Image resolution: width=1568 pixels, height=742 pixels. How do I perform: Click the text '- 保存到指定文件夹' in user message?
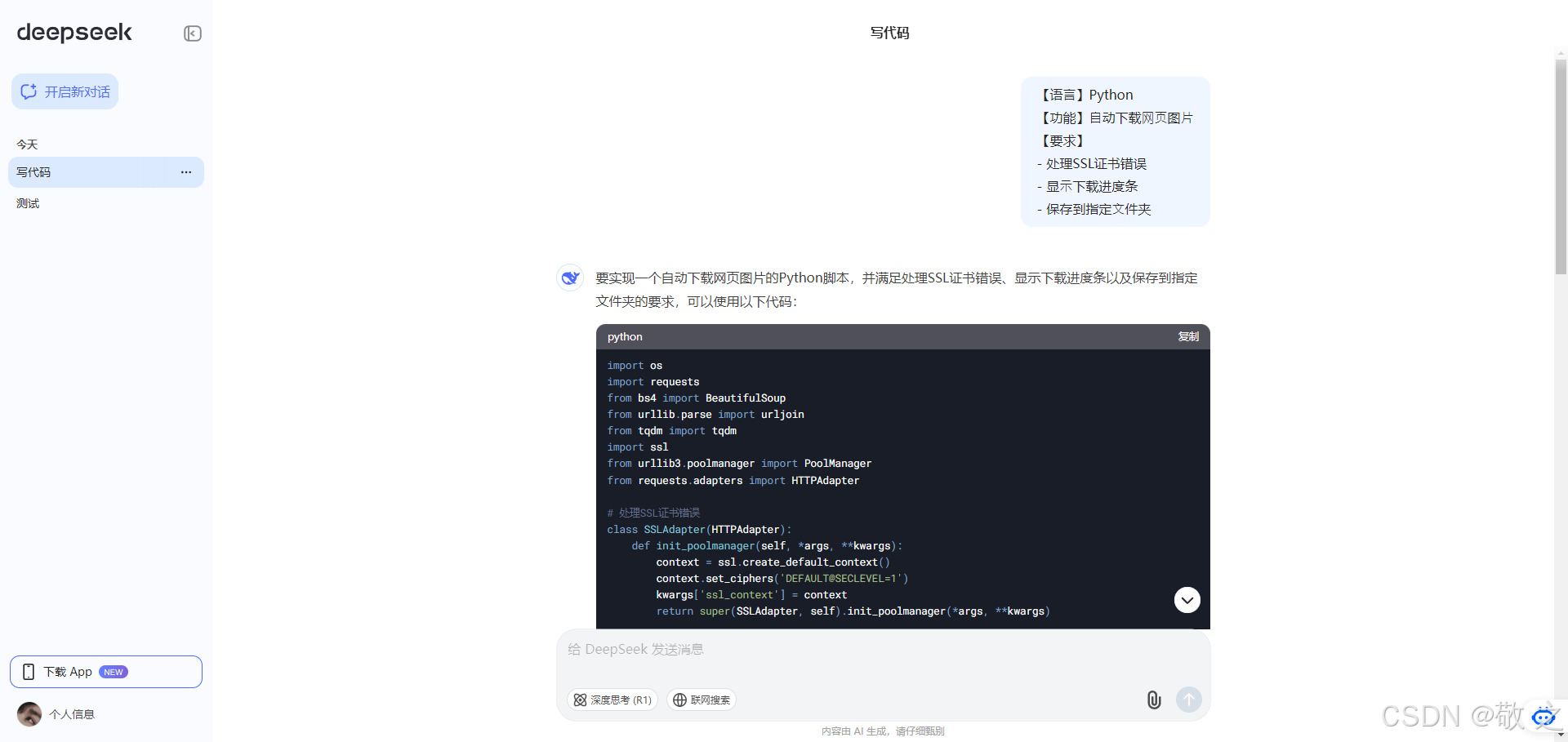pyautogui.click(x=1094, y=210)
